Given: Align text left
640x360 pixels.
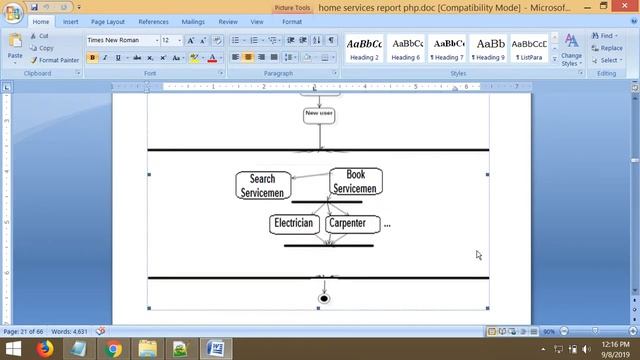Looking at the screenshot, I should (236, 58).
